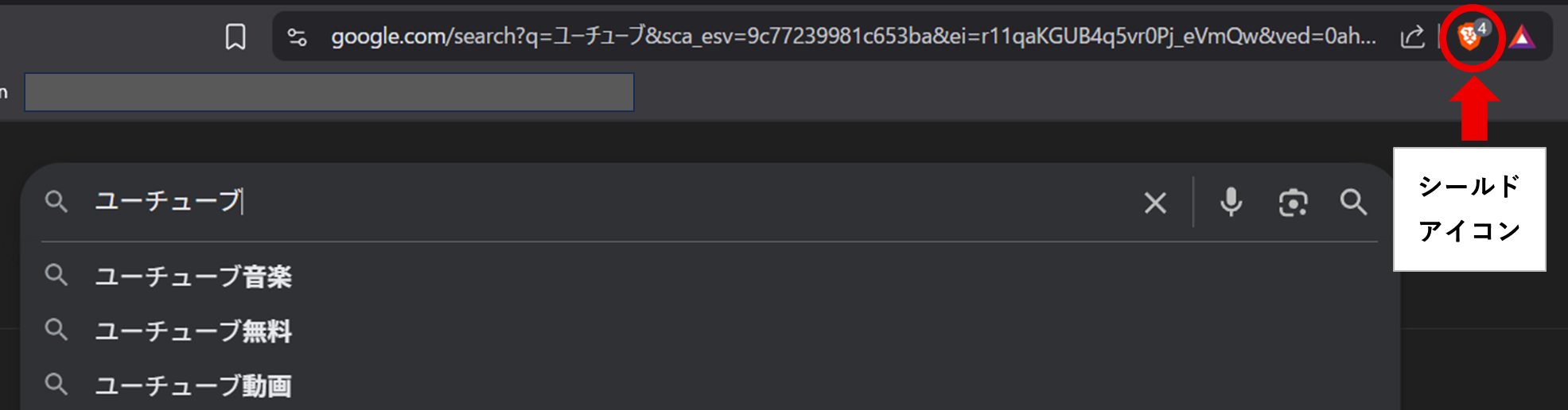The width and height of the screenshot is (1568, 410).
Task: Choose the suggestion ユーチューブ動画
Action: tap(193, 385)
